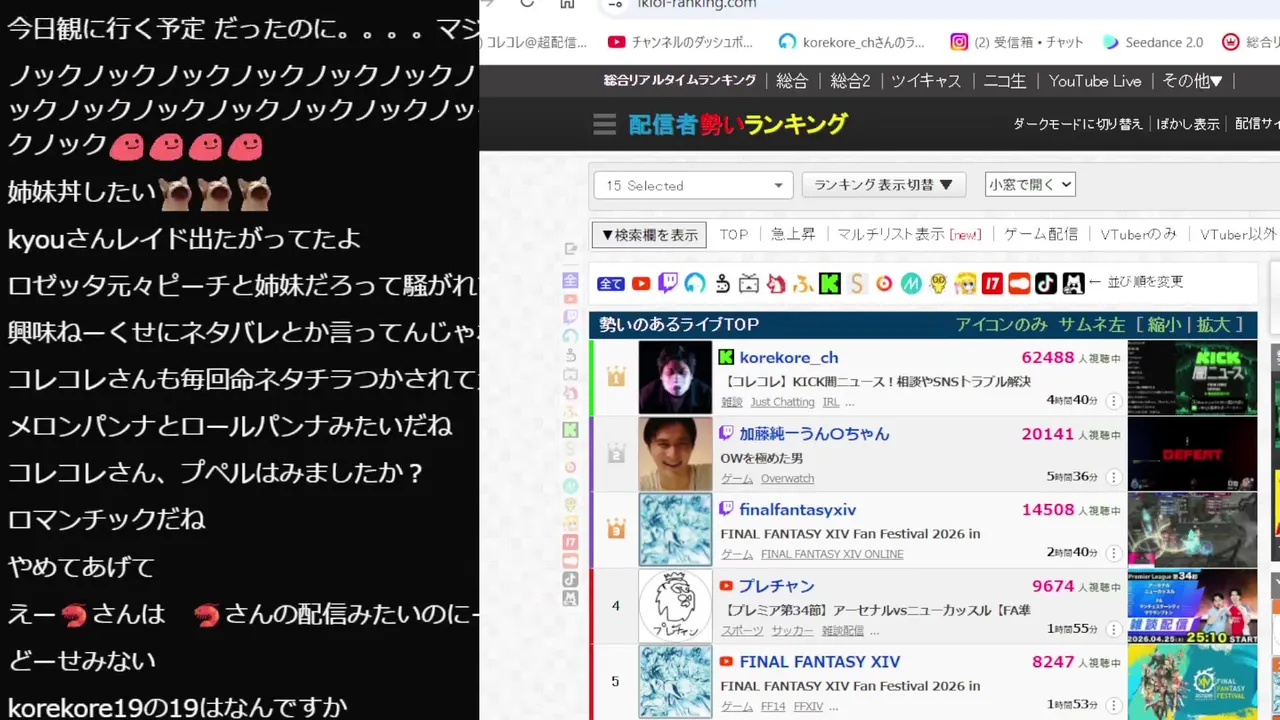Screen dimensions: 1280x720
Task: Filter by the ふ platform icon
Action: coord(802,284)
